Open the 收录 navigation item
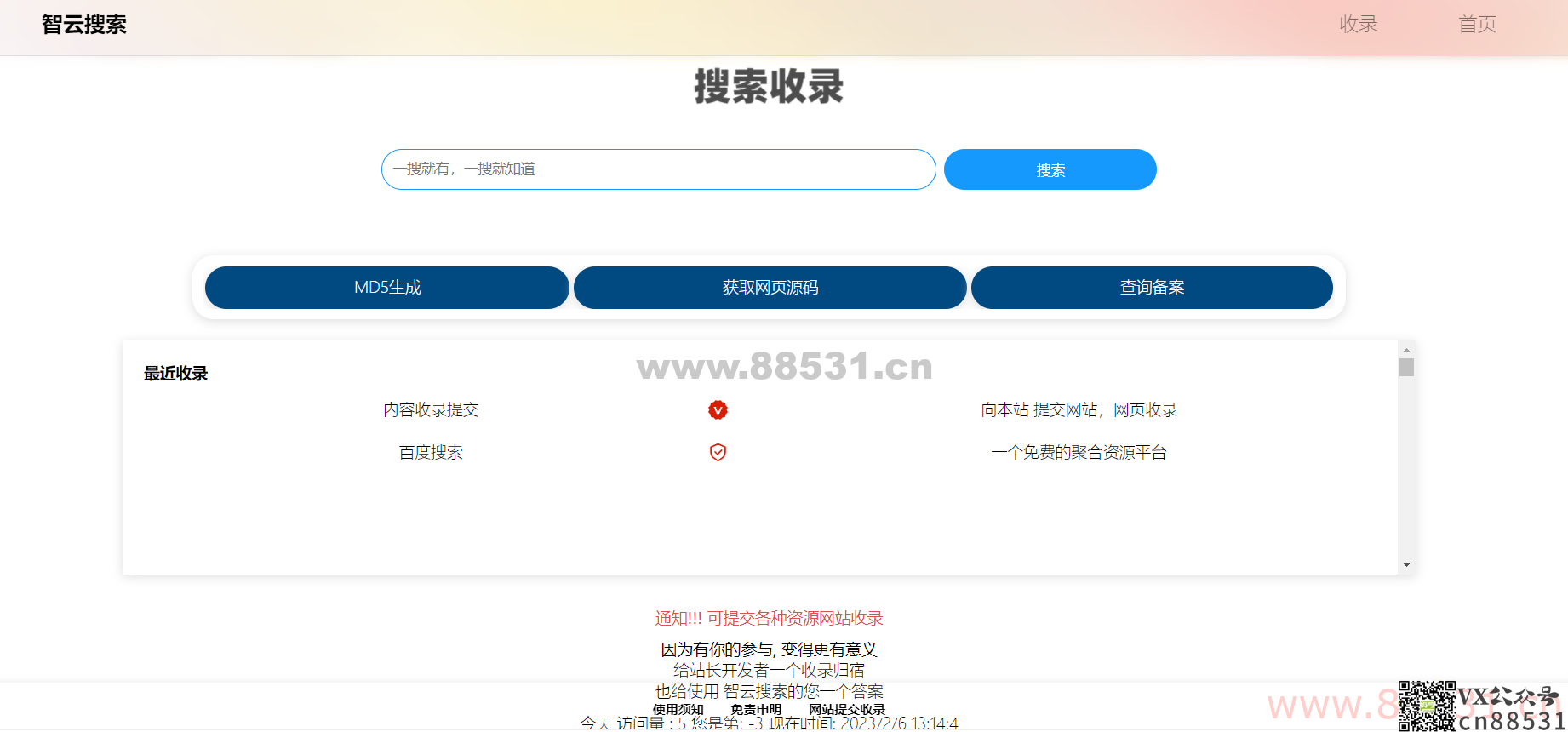This screenshot has height=732, width=1568. click(x=1359, y=25)
